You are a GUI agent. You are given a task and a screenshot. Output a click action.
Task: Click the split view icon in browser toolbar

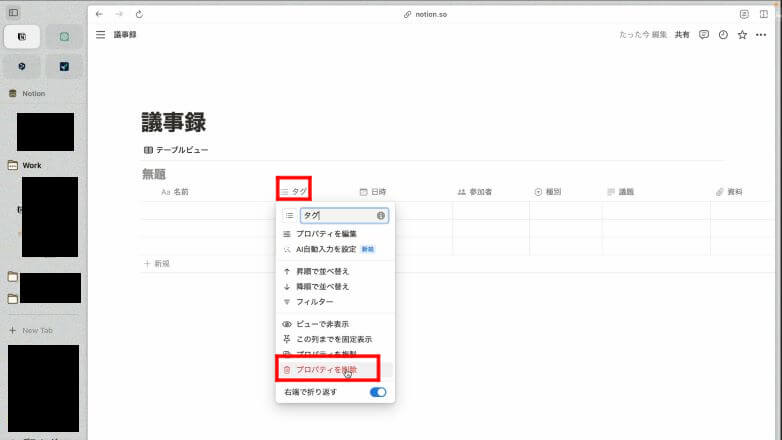click(764, 14)
